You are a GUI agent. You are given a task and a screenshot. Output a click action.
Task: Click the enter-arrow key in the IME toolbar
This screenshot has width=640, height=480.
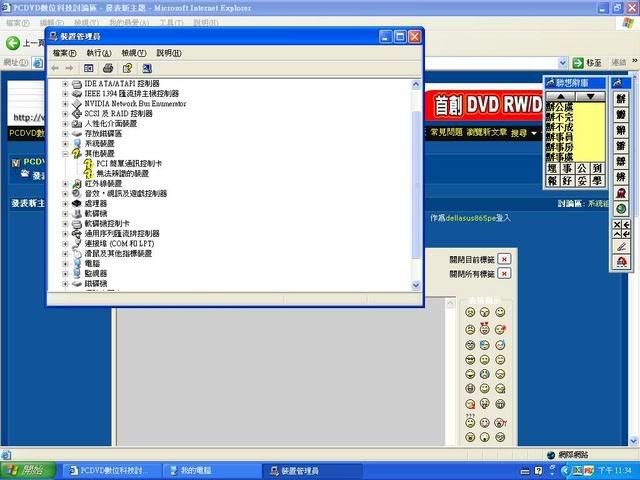click(626, 234)
